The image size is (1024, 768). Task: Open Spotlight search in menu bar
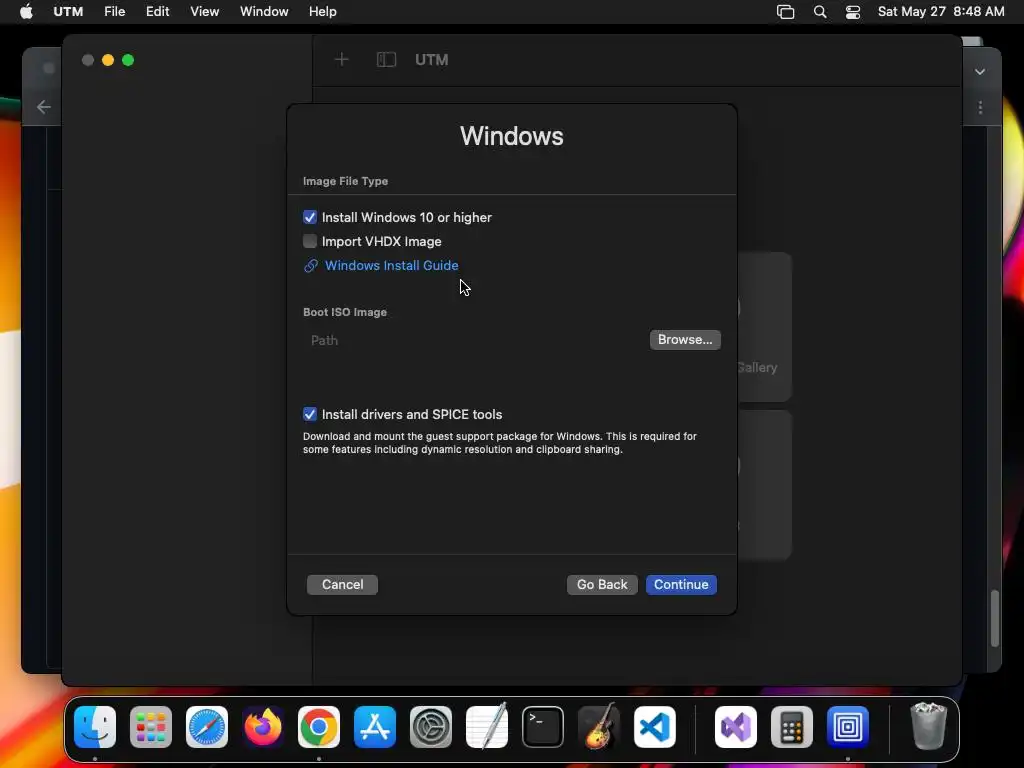[x=820, y=12]
